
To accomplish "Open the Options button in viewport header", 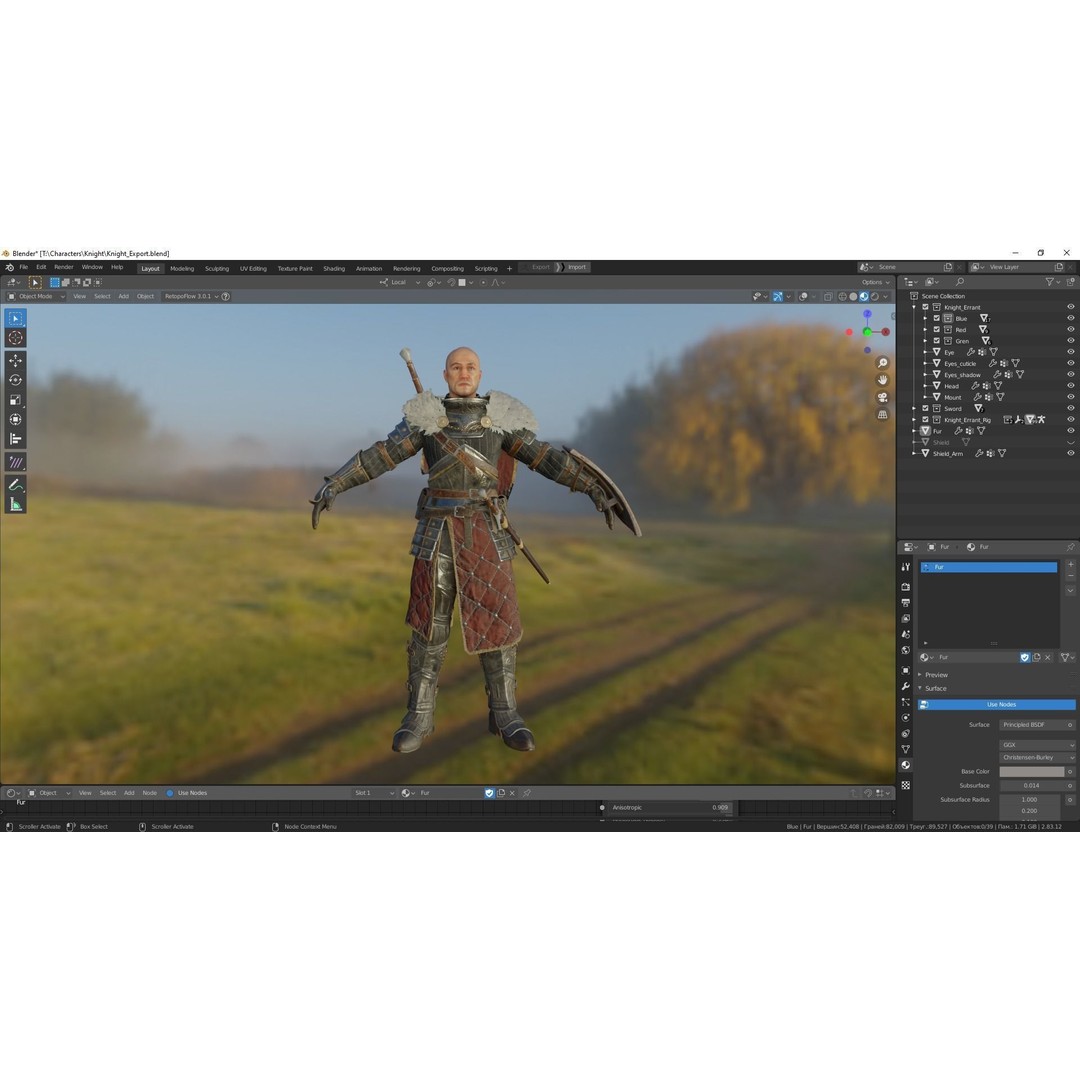I will [x=875, y=282].
